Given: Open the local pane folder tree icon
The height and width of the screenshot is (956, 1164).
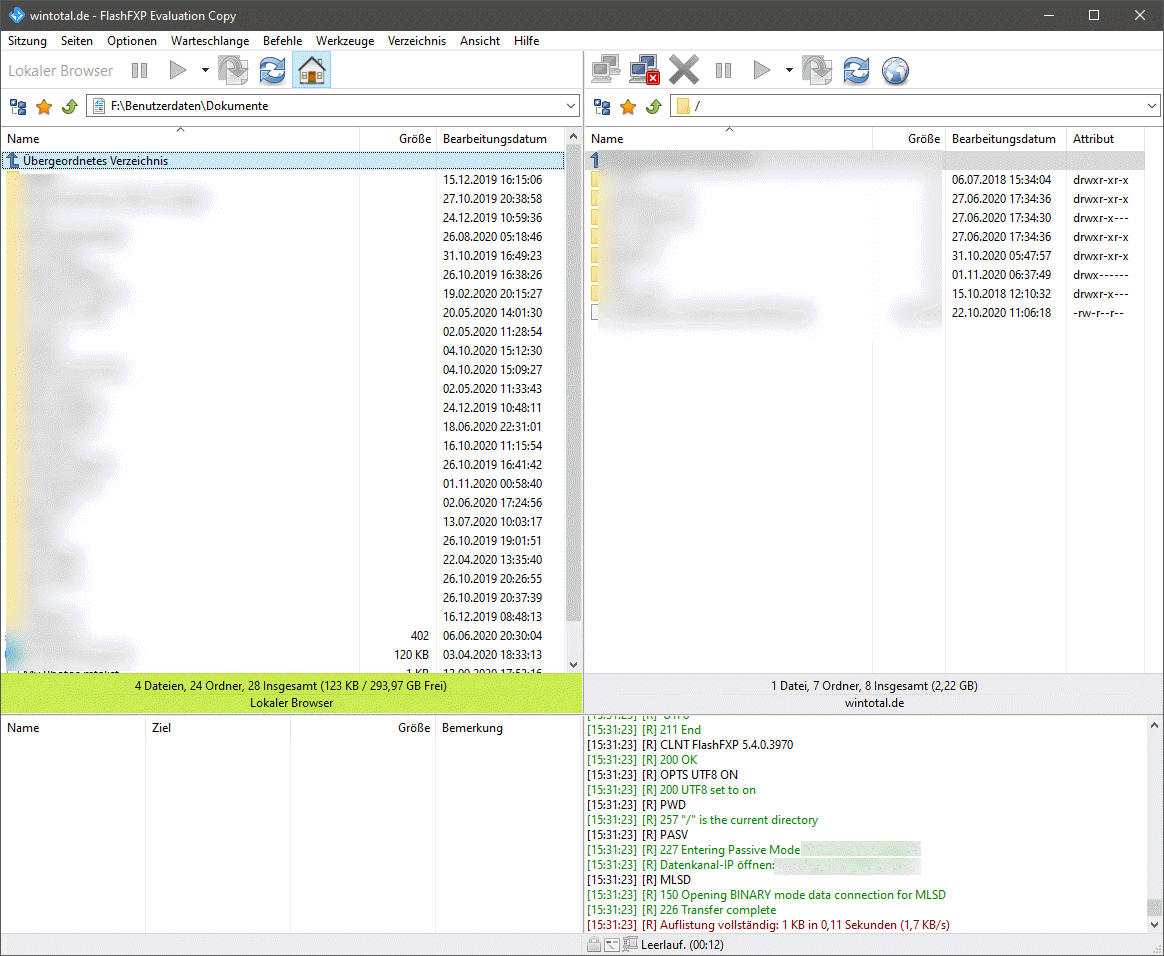Looking at the screenshot, I should pos(18,107).
